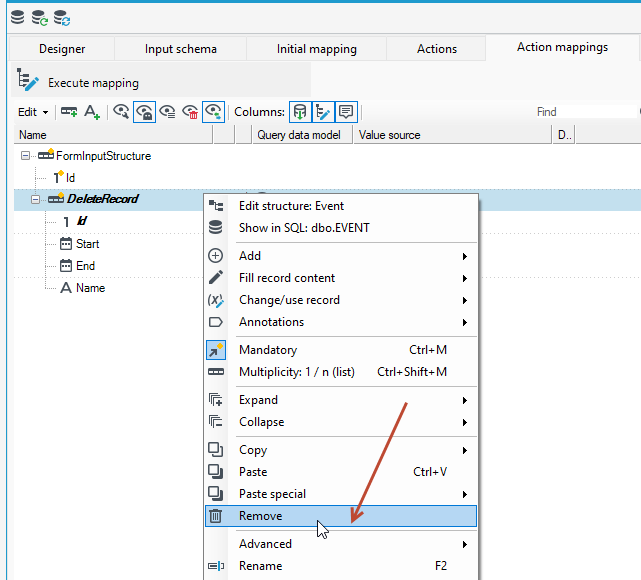Viewport: 641px width, 580px height.
Task: Click database icon beside Show in SQL
Action: pyautogui.click(x=216, y=227)
